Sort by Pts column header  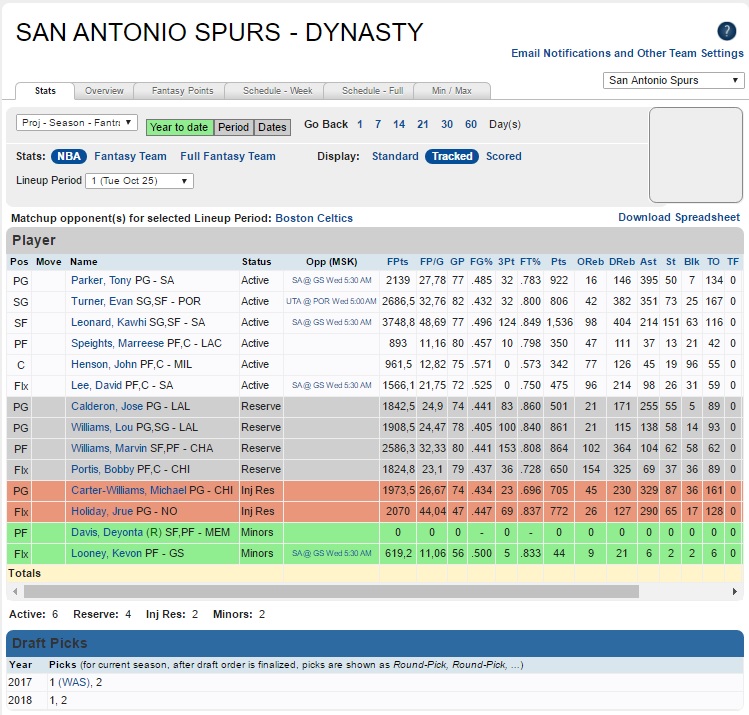point(558,262)
